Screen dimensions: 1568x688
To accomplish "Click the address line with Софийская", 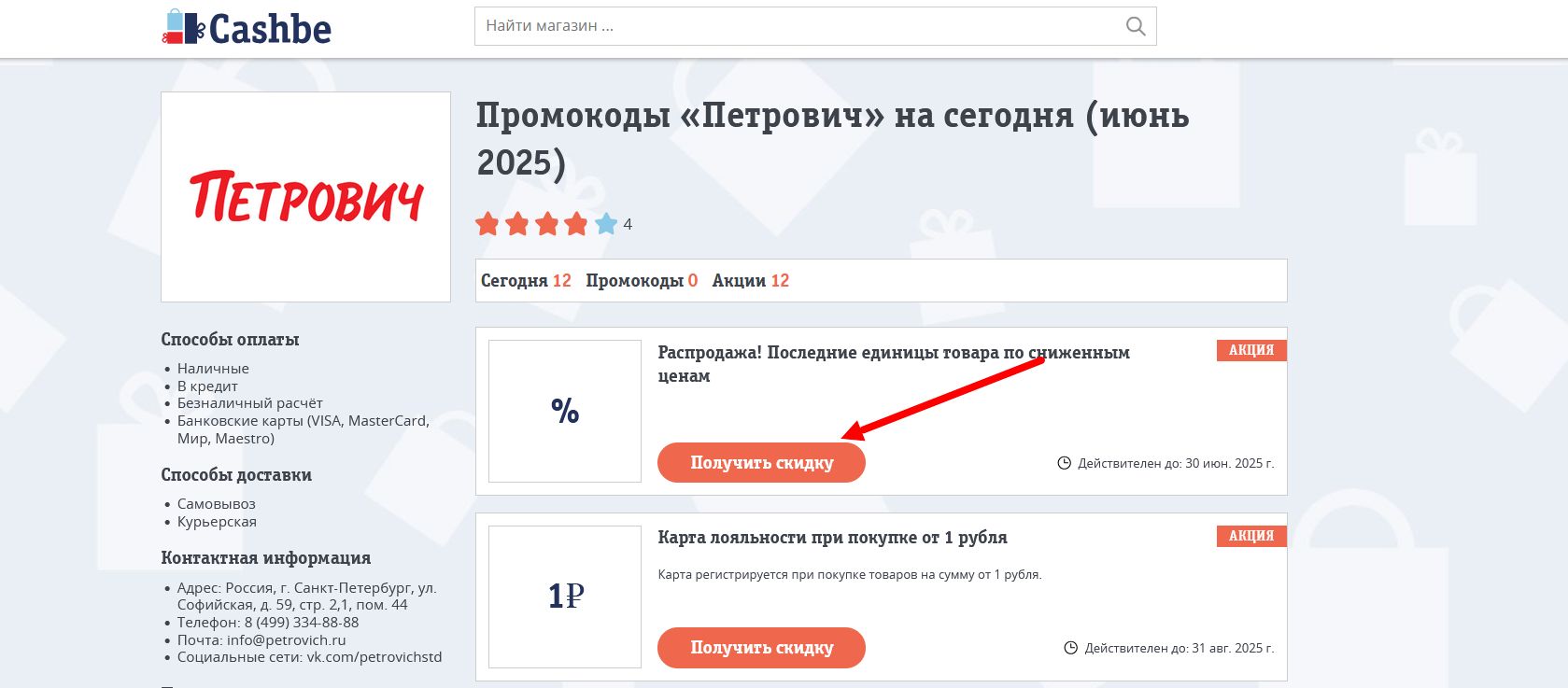I will click(x=307, y=597).
